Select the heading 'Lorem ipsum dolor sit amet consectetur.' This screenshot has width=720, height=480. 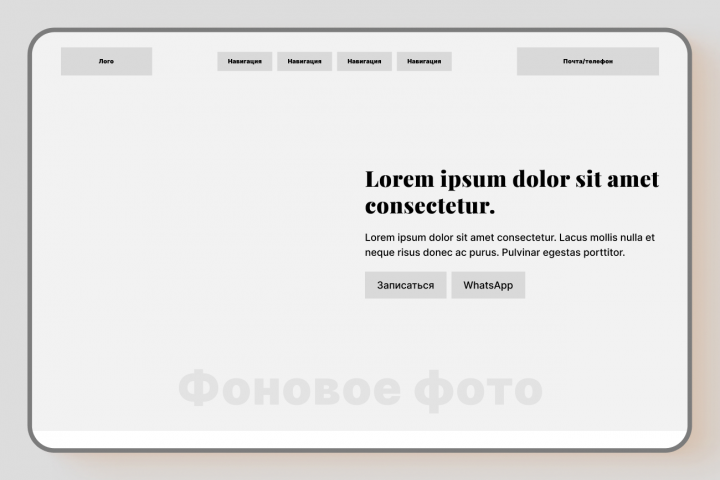pyautogui.click(x=512, y=192)
